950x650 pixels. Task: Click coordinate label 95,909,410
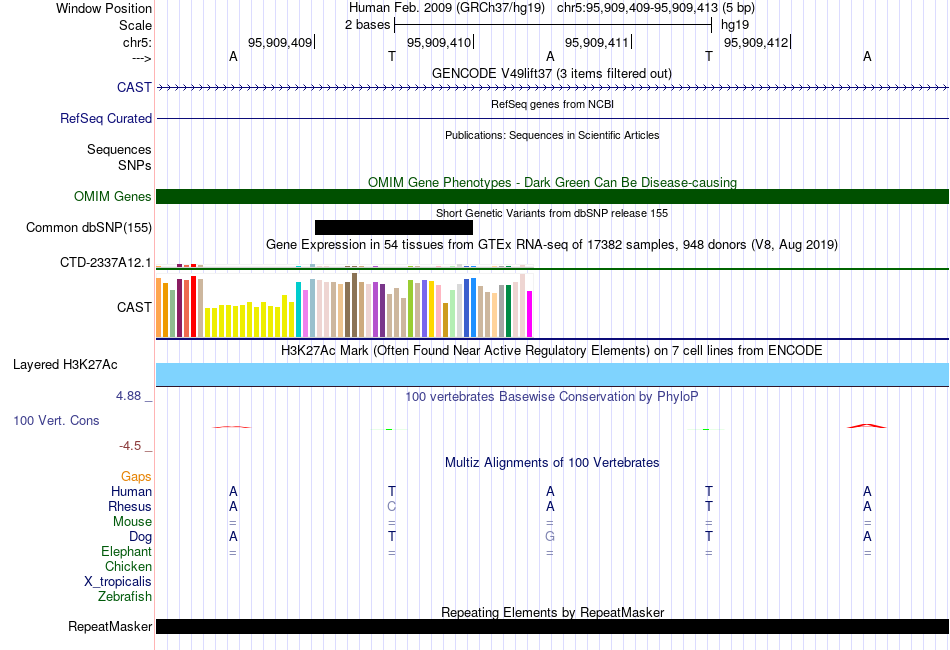point(439,42)
